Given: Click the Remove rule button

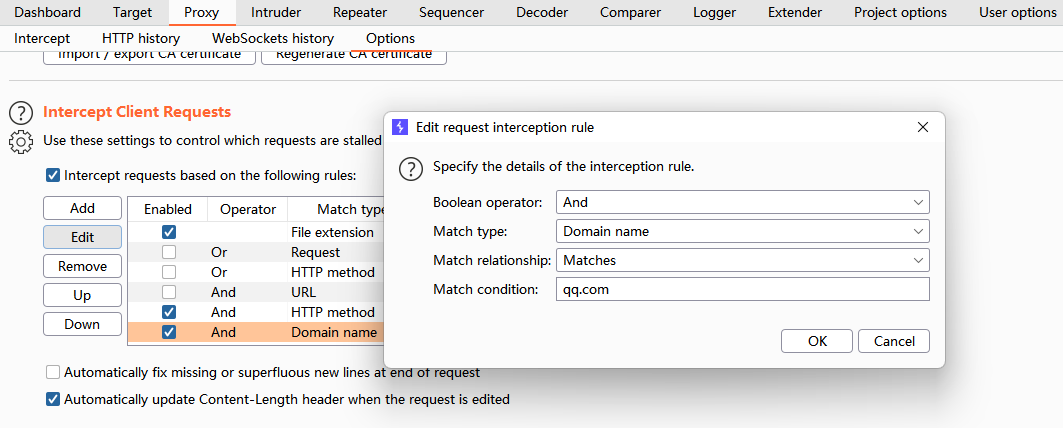Looking at the screenshot, I should 83,267.
